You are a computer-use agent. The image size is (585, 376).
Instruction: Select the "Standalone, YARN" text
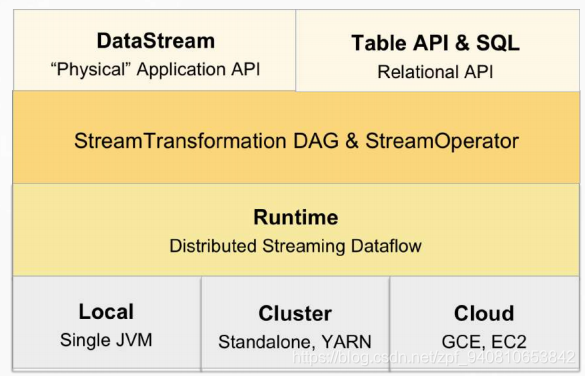point(295,342)
